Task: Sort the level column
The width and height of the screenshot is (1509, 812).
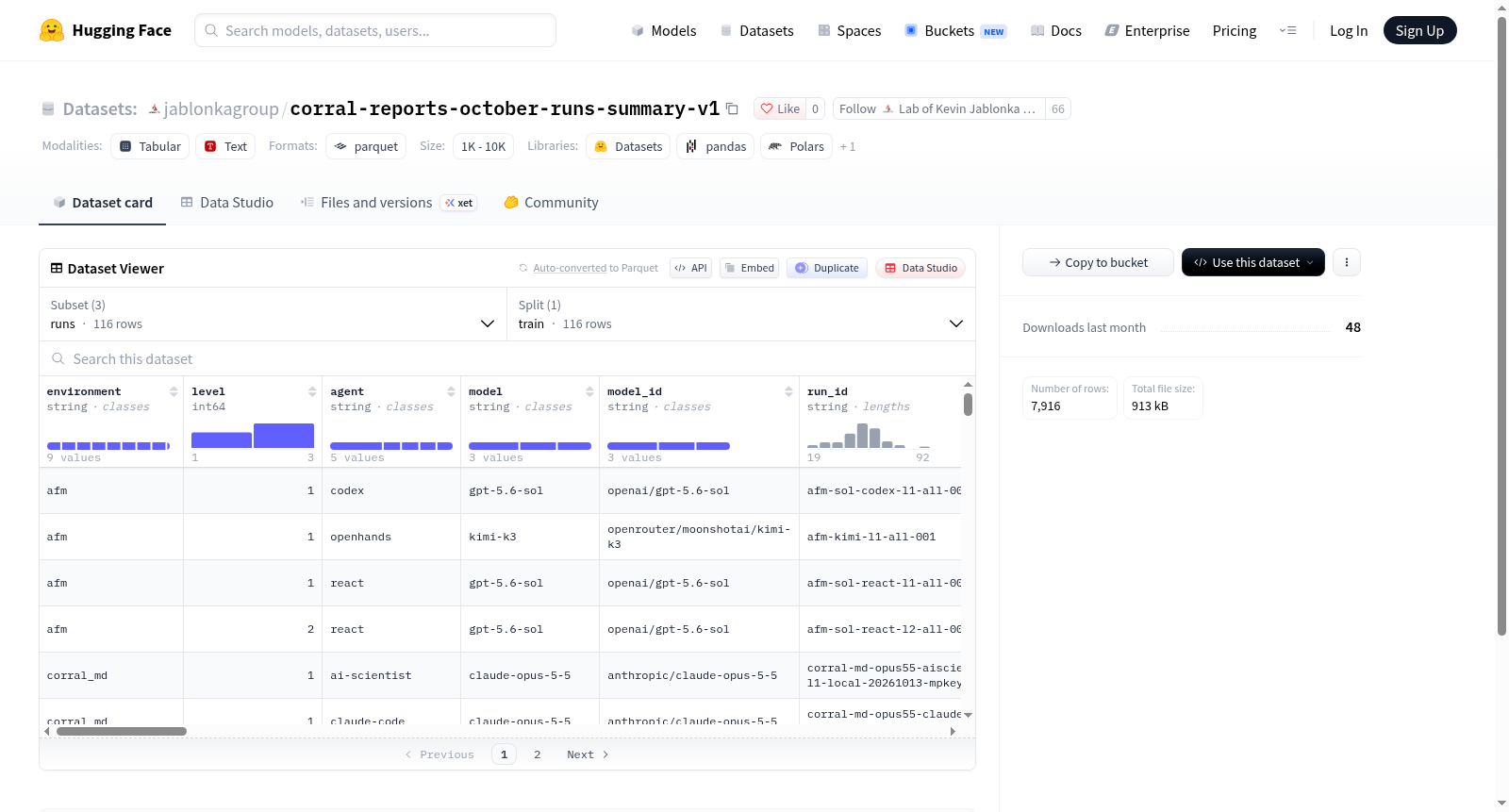Action: pos(312,391)
